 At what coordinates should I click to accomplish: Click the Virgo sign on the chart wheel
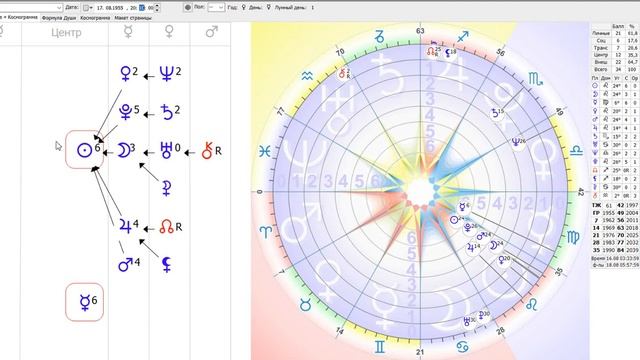click(x=573, y=238)
